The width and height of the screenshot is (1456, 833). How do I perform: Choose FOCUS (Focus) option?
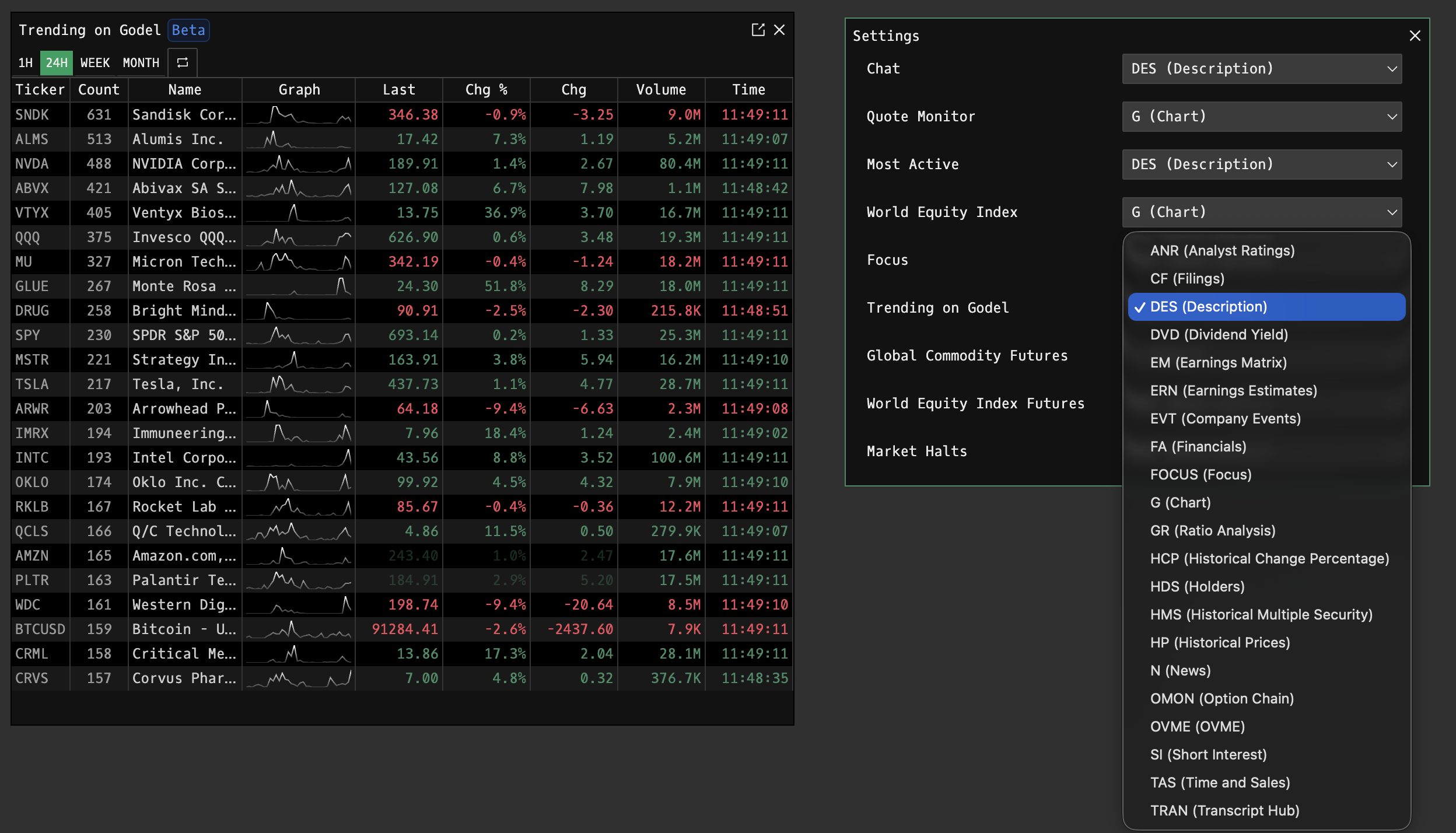[x=1266, y=475]
